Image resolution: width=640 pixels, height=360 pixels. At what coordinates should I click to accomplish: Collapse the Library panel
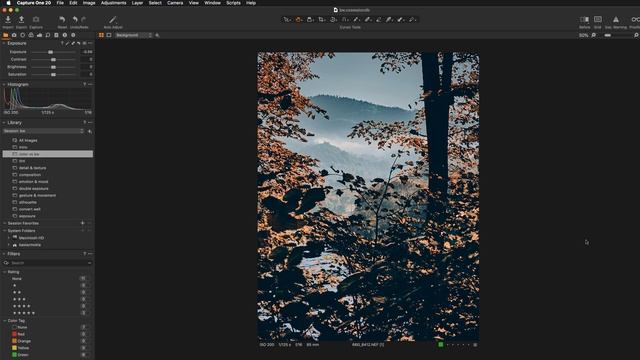pyautogui.click(x=4, y=122)
